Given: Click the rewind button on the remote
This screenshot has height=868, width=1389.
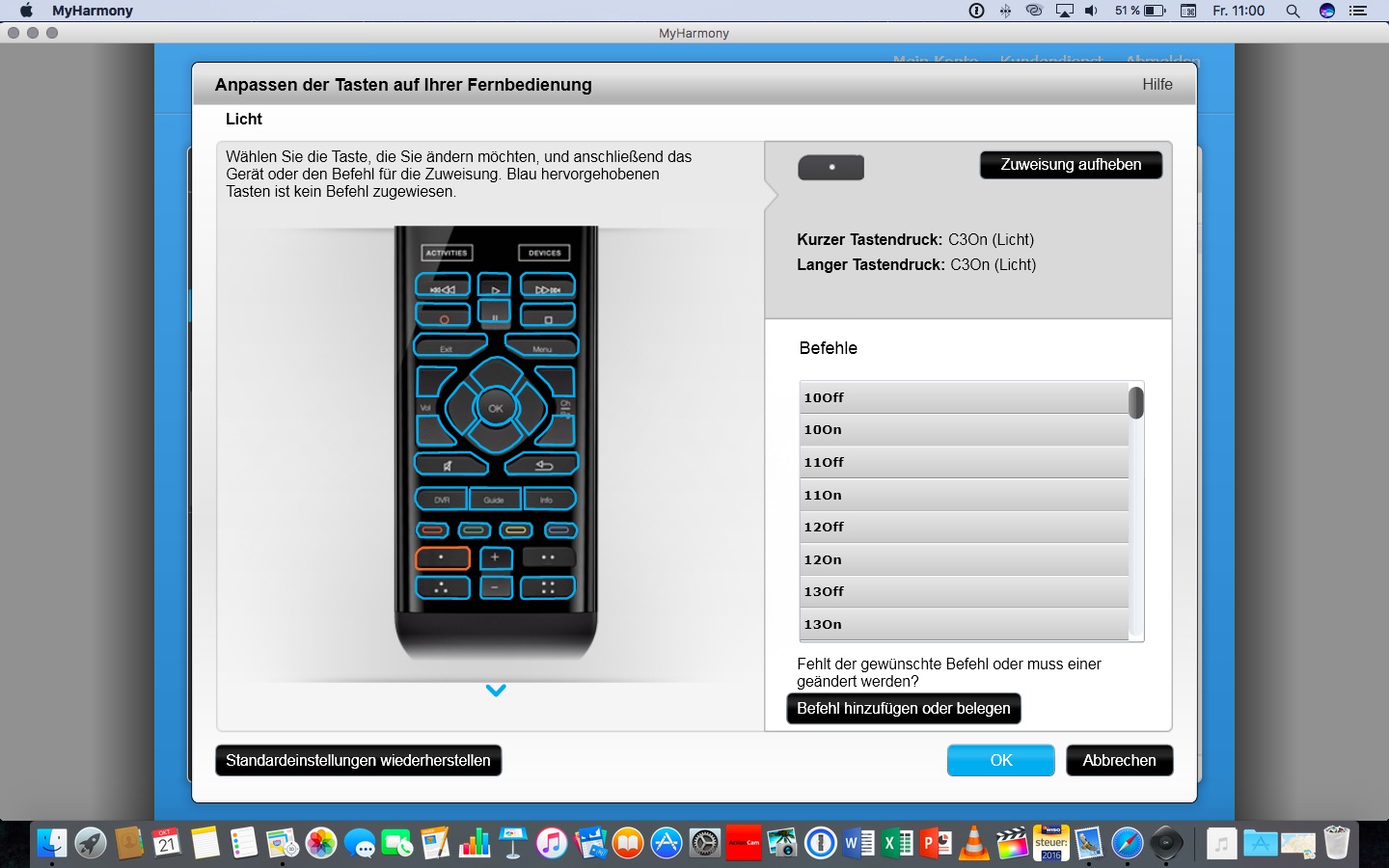Looking at the screenshot, I should (x=443, y=286).
